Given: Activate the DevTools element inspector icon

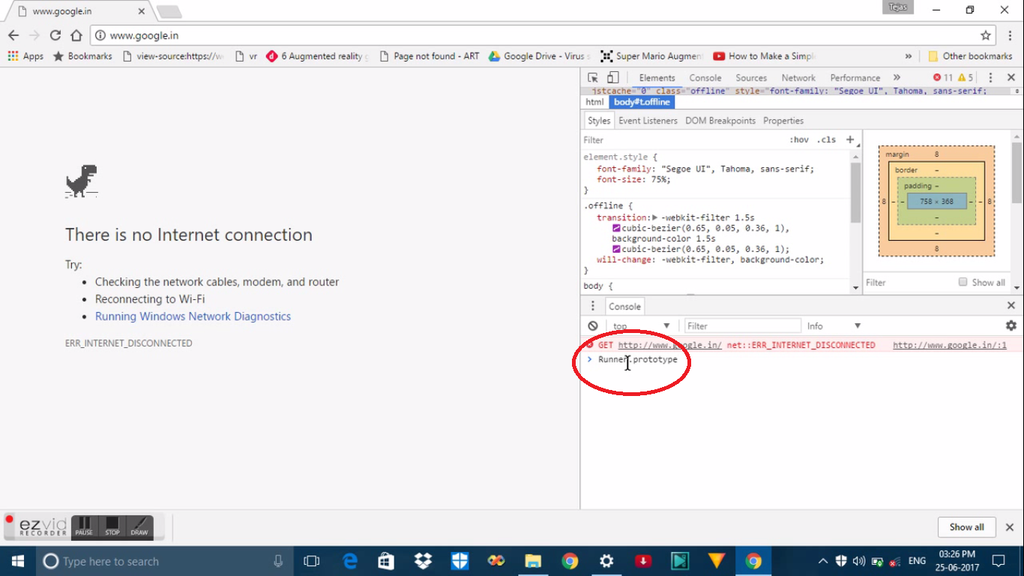Looking at the screenshot, I should coord(593,78).
